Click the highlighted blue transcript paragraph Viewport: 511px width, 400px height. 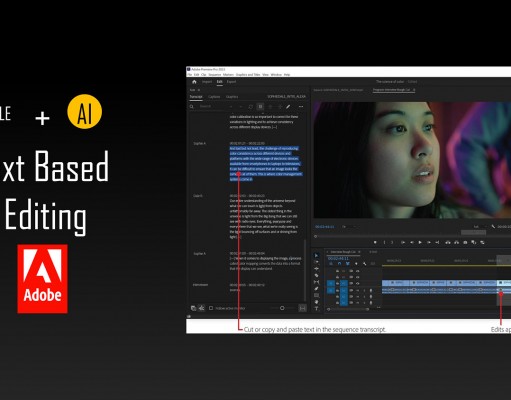click(266, 164)
